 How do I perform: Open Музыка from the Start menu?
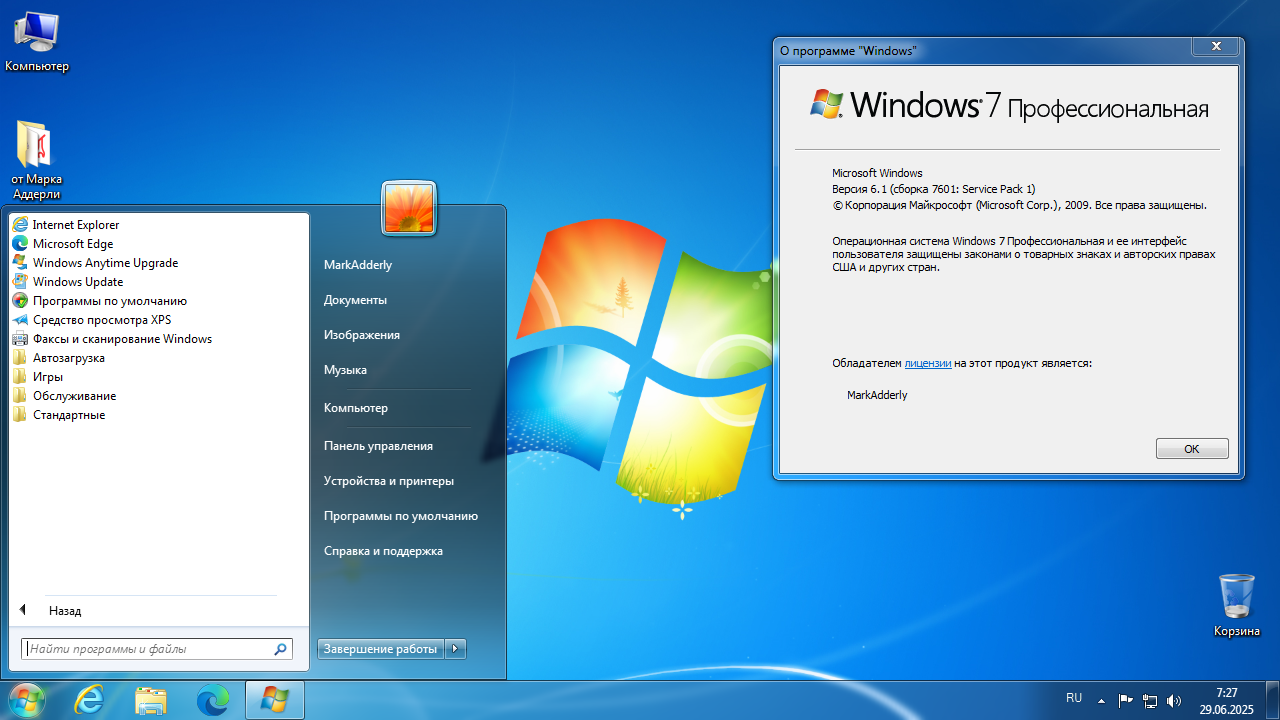pos(345,370)
